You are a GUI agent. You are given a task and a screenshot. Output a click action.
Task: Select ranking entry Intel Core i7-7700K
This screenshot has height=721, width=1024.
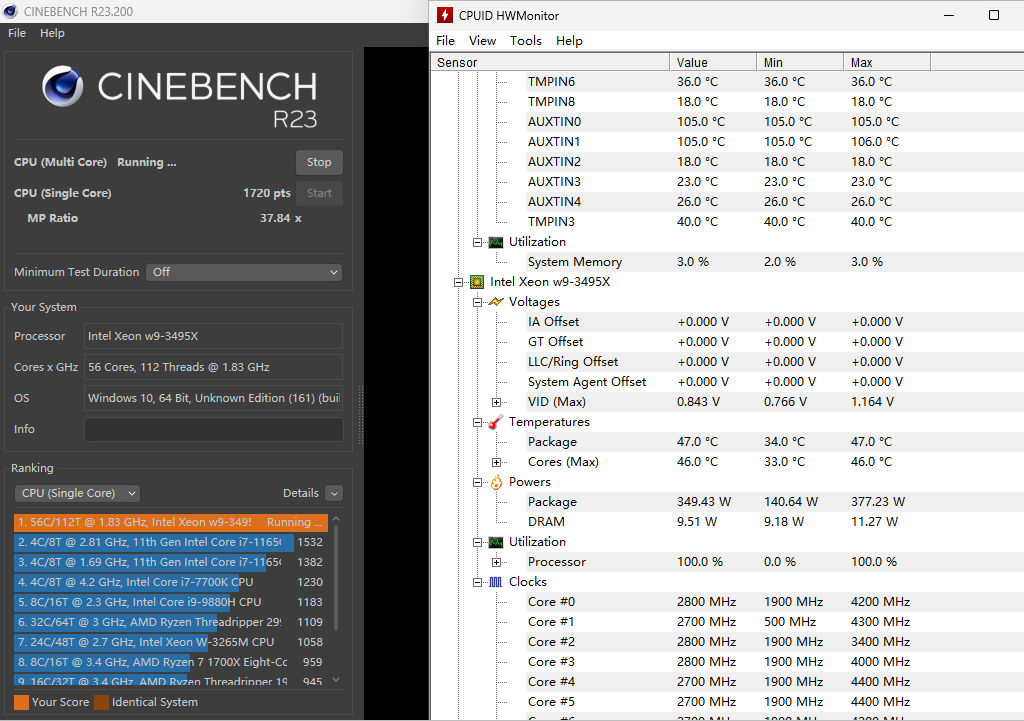coord(171,583)
